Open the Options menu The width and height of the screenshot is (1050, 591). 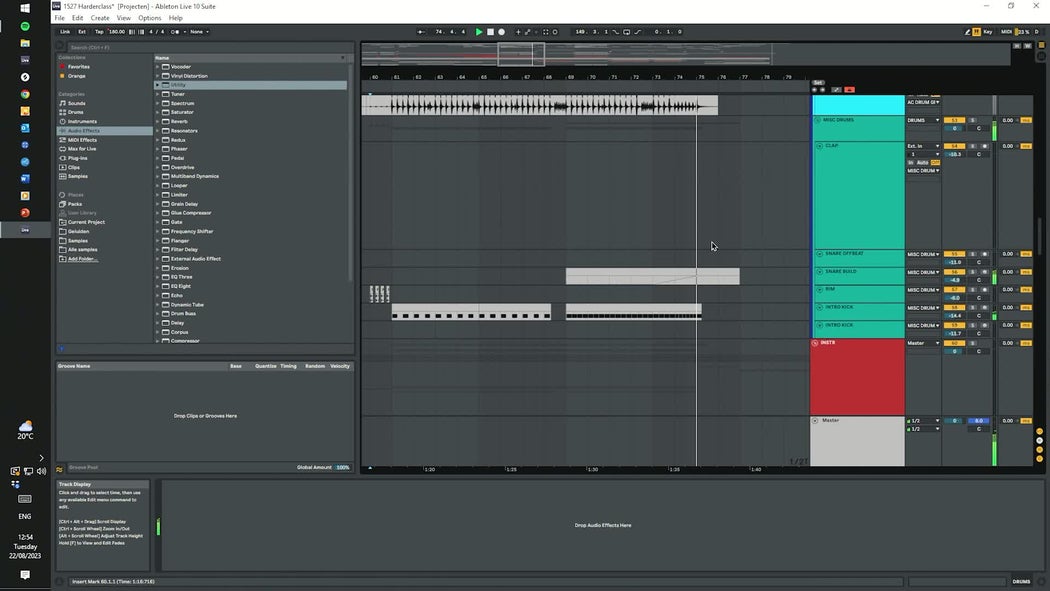tap(149, 18)
